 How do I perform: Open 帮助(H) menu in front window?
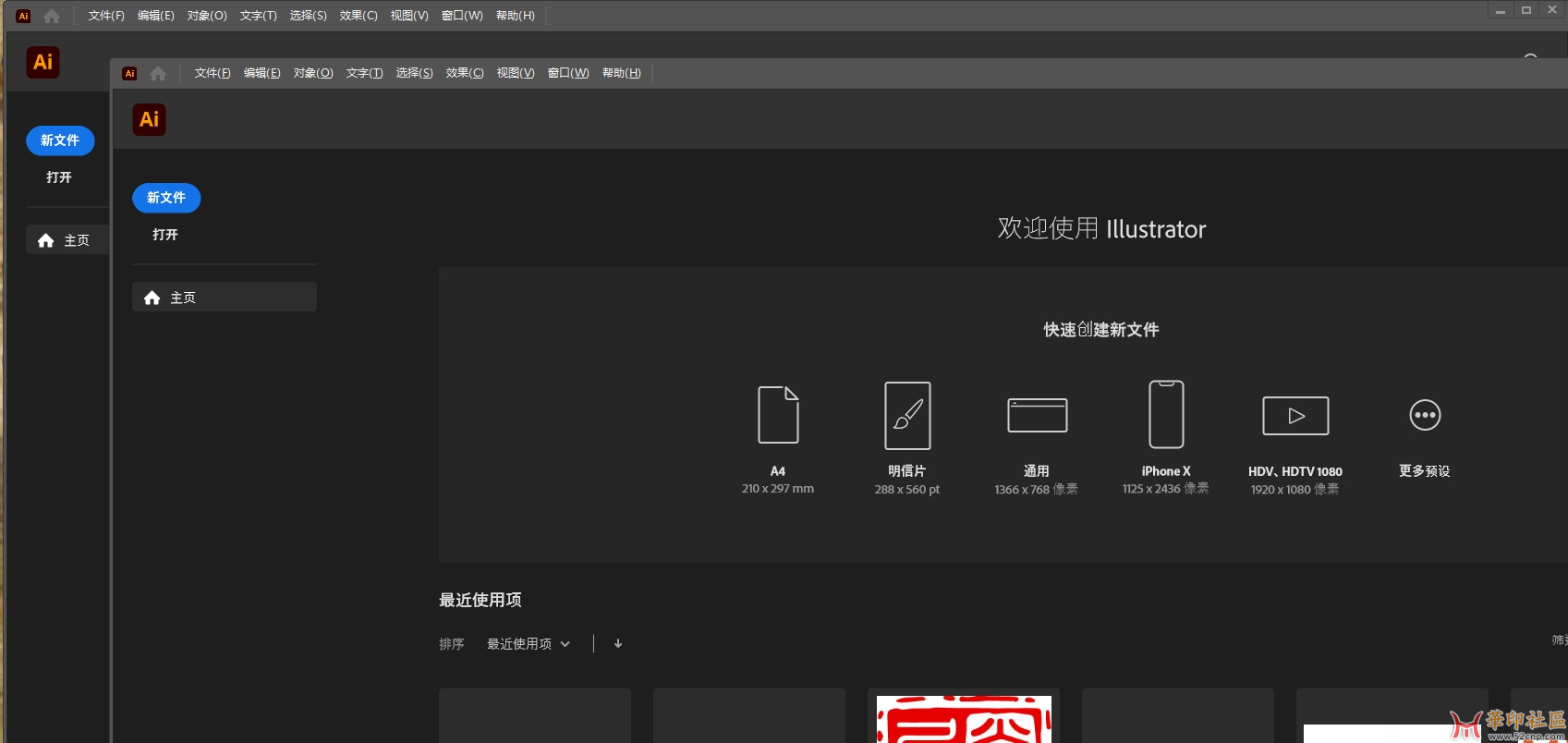622,73
